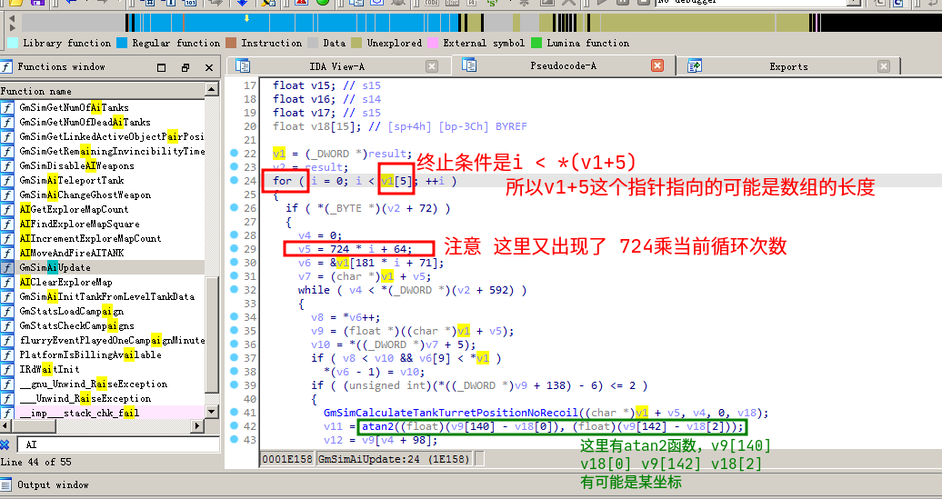Click status text GmSimAiUpdate:24 (1E158)

click(x=394, y=459)
